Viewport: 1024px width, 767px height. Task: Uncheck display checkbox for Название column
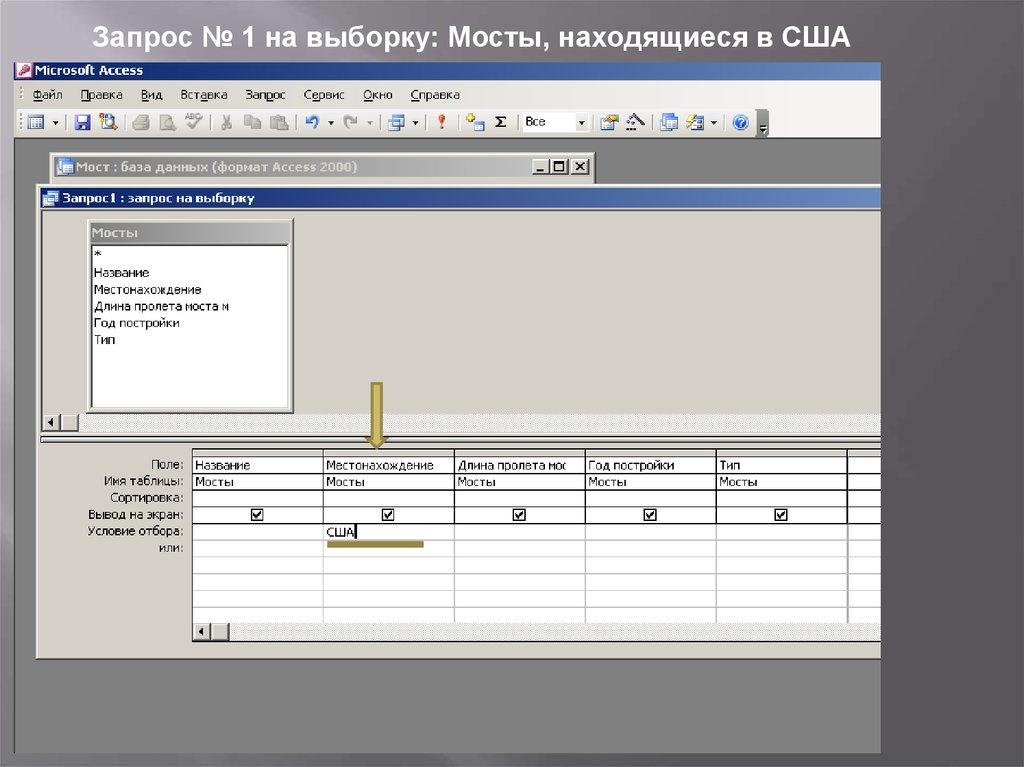257,515
